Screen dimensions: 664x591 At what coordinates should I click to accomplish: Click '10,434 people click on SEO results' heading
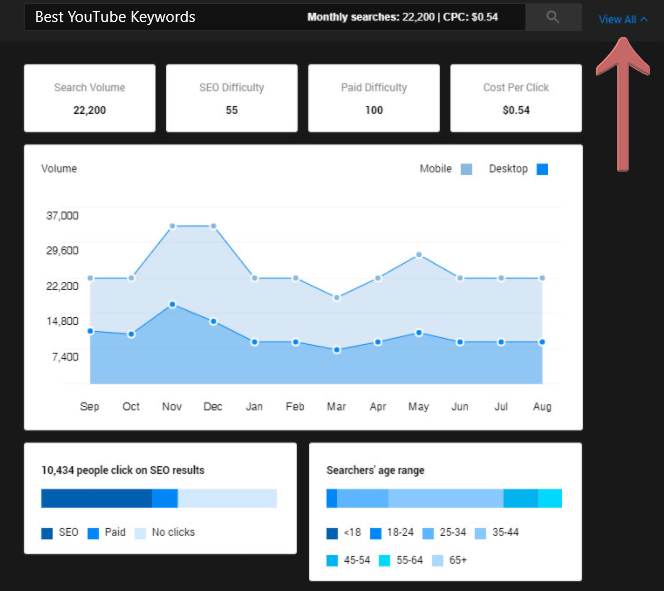coord(123,470)
